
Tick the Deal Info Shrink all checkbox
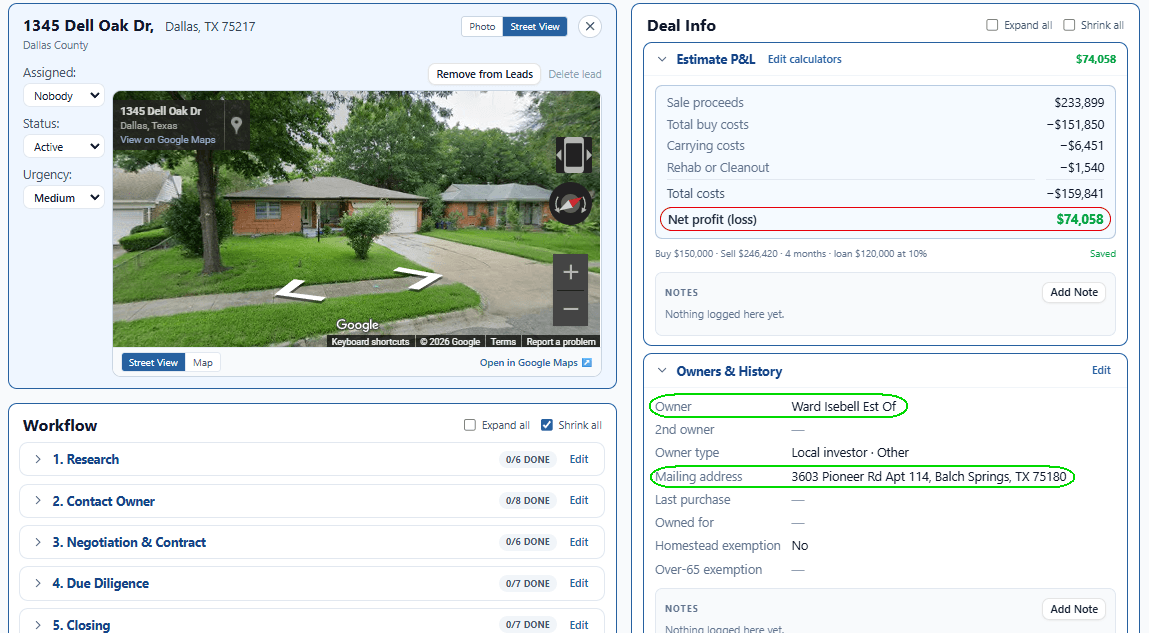coord(1069,25)
